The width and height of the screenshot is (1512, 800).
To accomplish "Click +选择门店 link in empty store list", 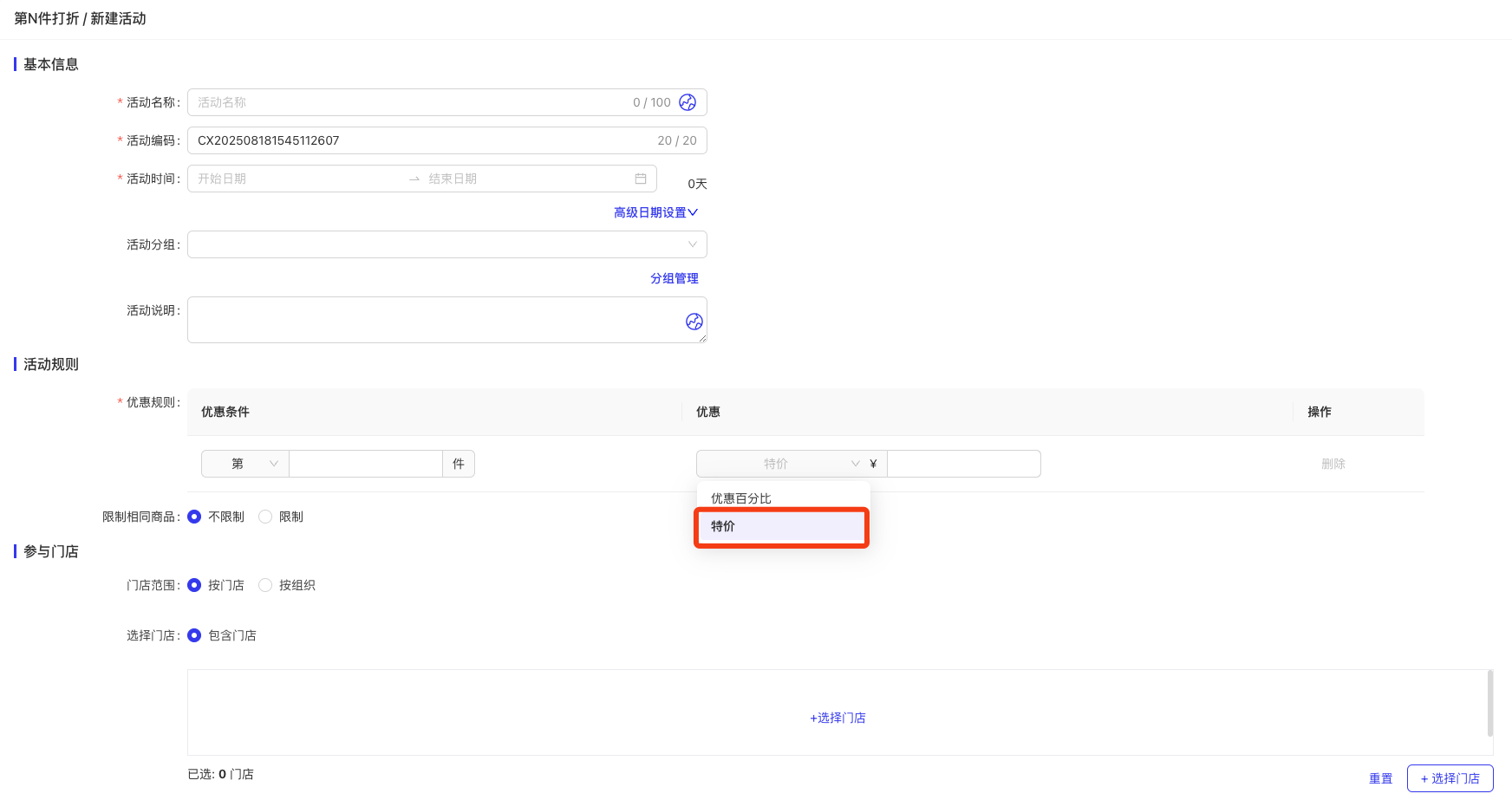I will 837,718.
